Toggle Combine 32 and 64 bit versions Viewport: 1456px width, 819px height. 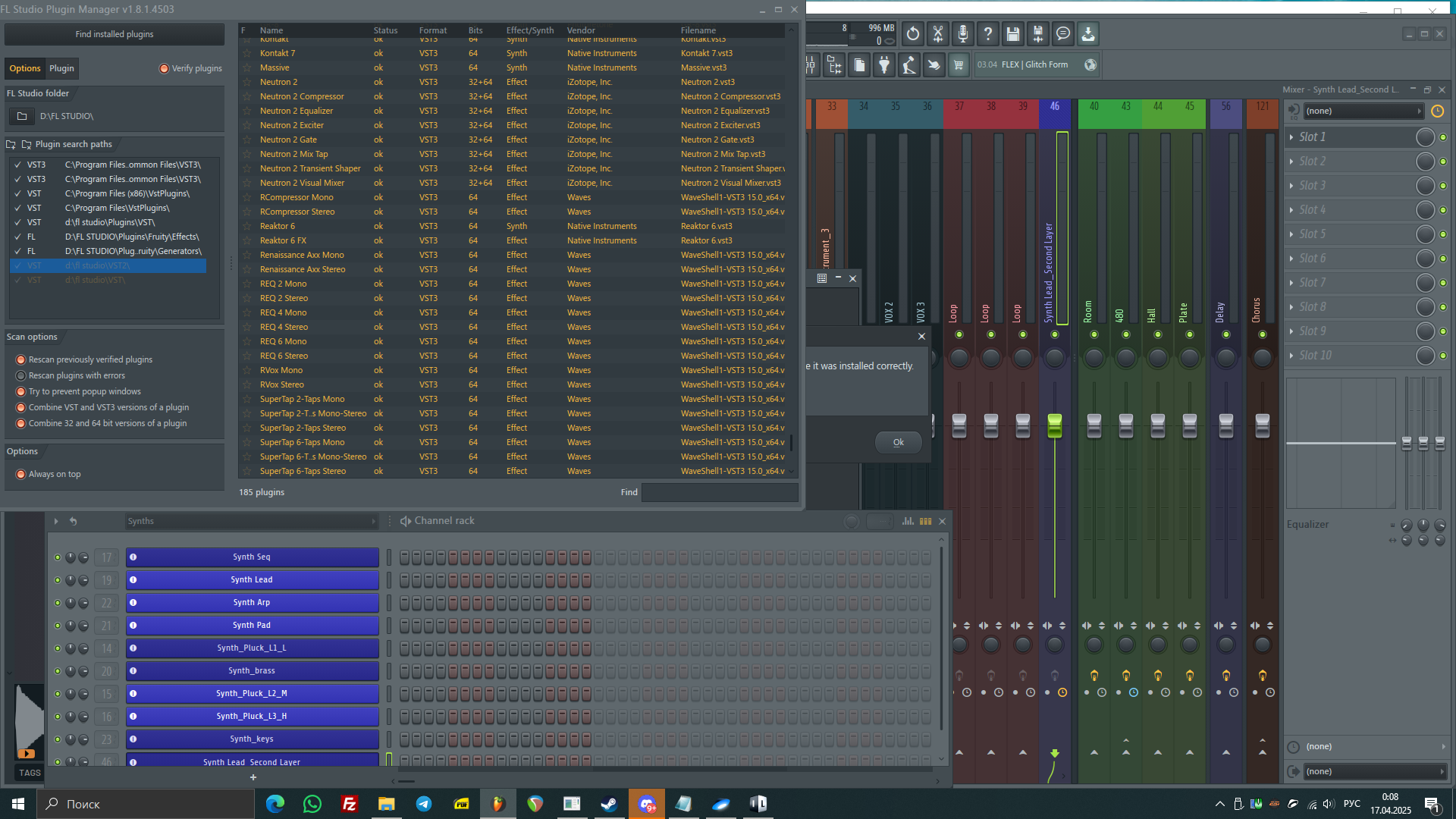click(x=21, y=423)
